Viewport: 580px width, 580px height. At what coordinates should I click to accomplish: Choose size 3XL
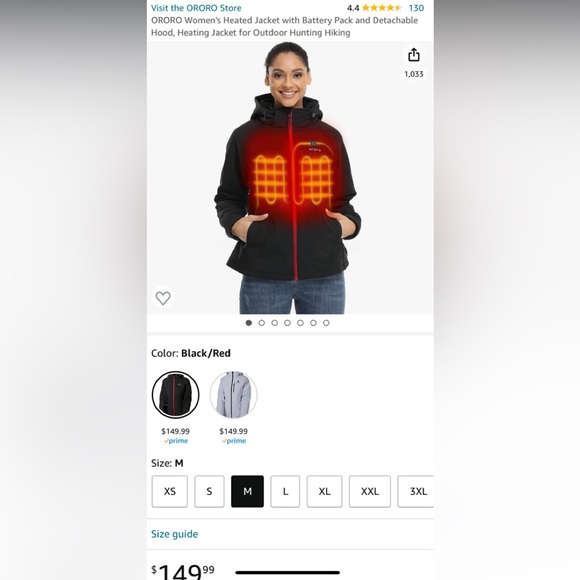(416, 491)
